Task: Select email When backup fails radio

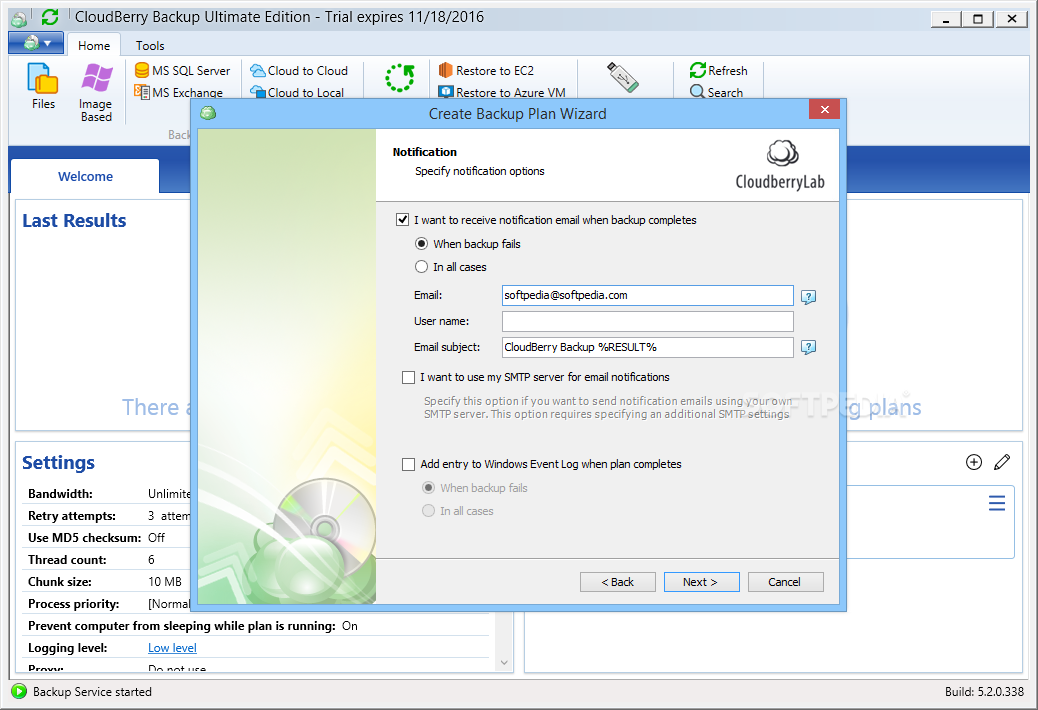Action: [421, 244]
